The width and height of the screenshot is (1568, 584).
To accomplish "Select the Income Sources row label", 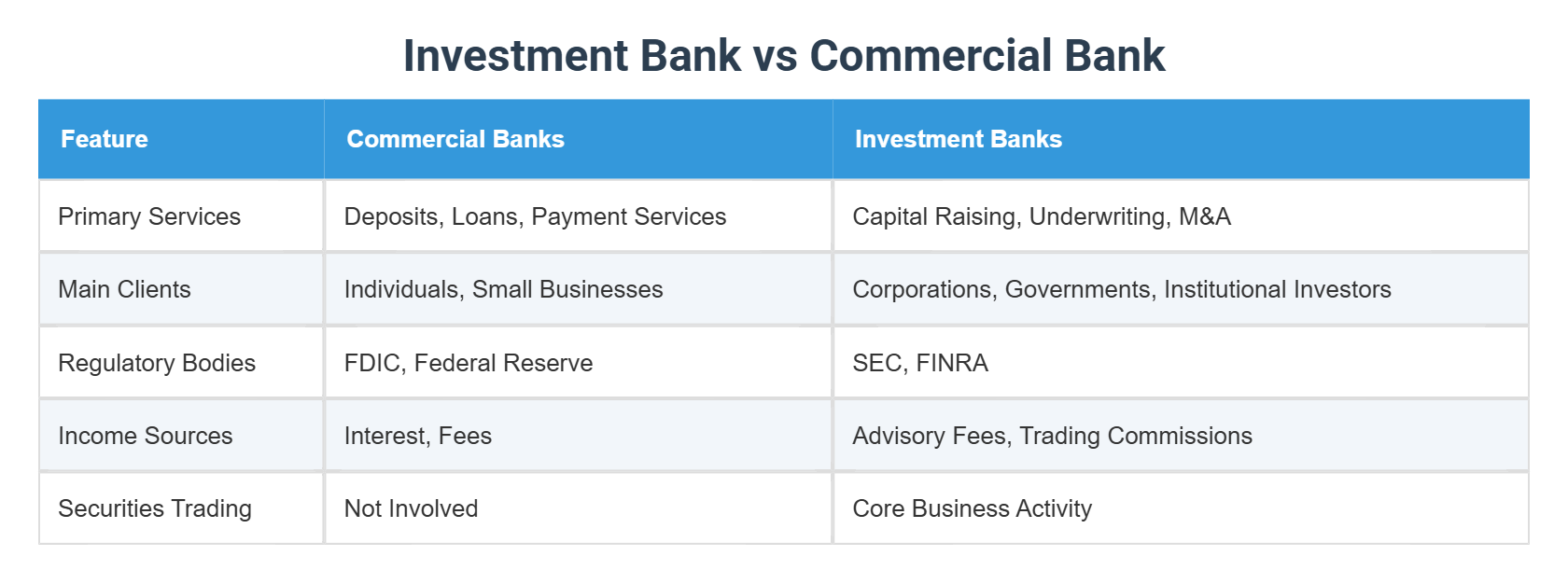I will coord(181,436).
